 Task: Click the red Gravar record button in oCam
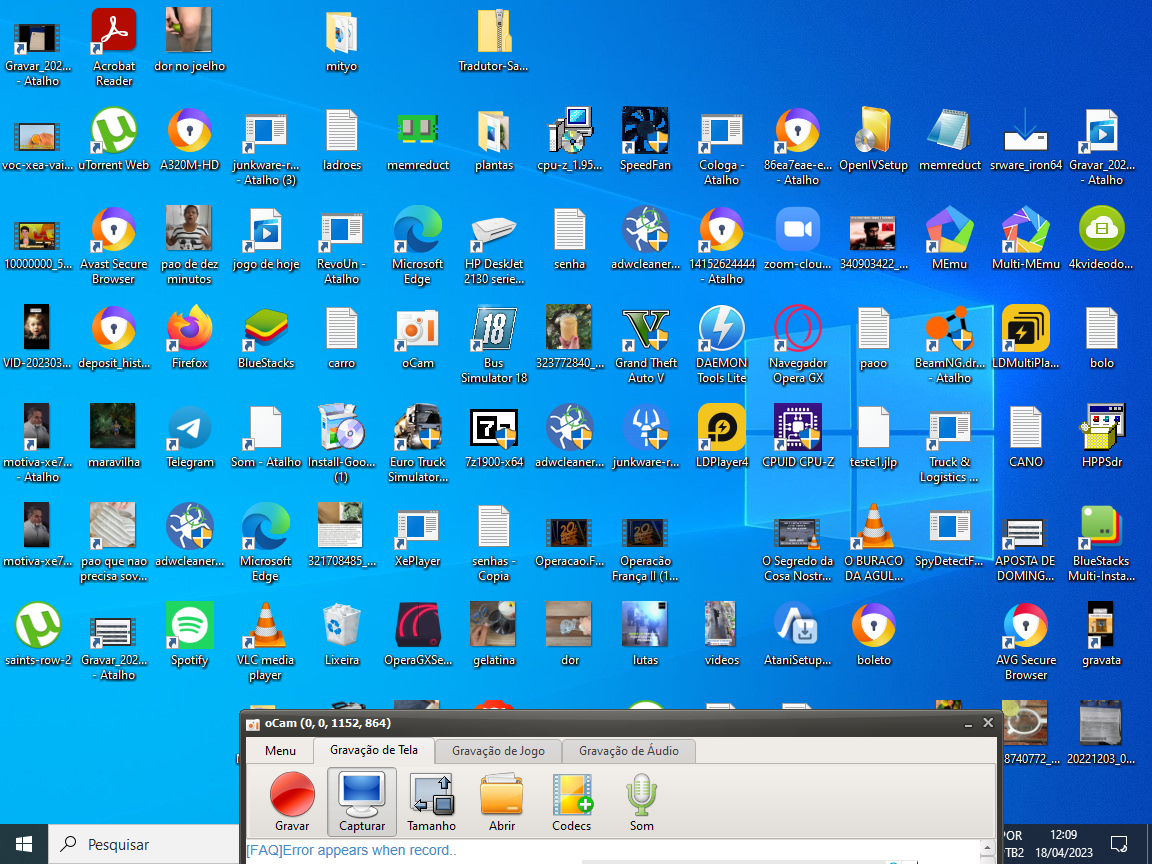[292, 802]
